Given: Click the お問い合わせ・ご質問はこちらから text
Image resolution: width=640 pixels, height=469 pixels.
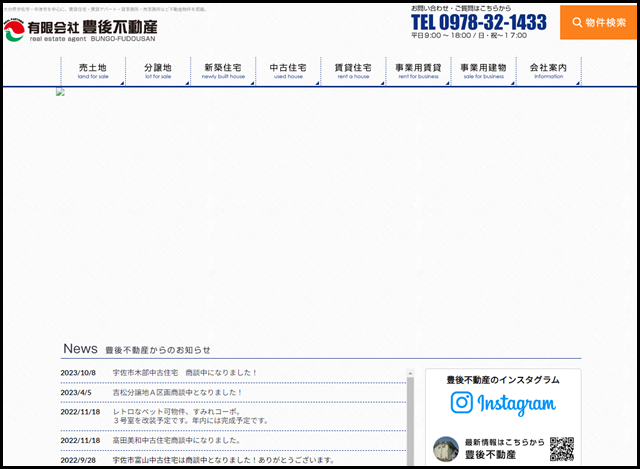Looking at the screenshot, I should 461,8.
